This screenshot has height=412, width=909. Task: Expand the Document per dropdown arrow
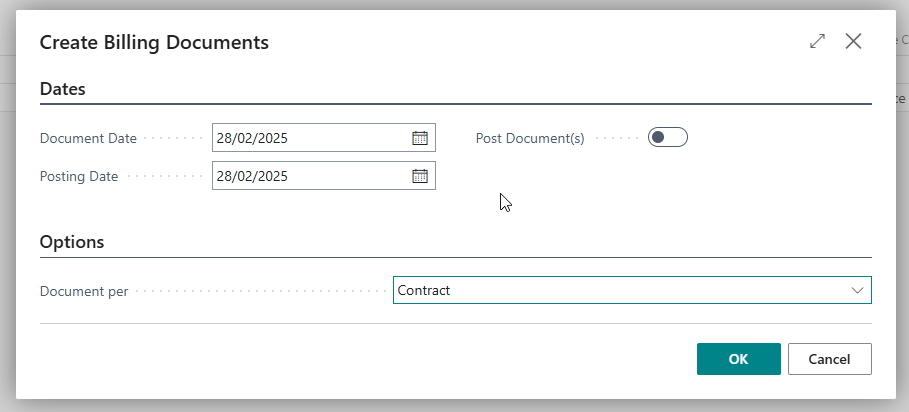click(x=857, y=290)
